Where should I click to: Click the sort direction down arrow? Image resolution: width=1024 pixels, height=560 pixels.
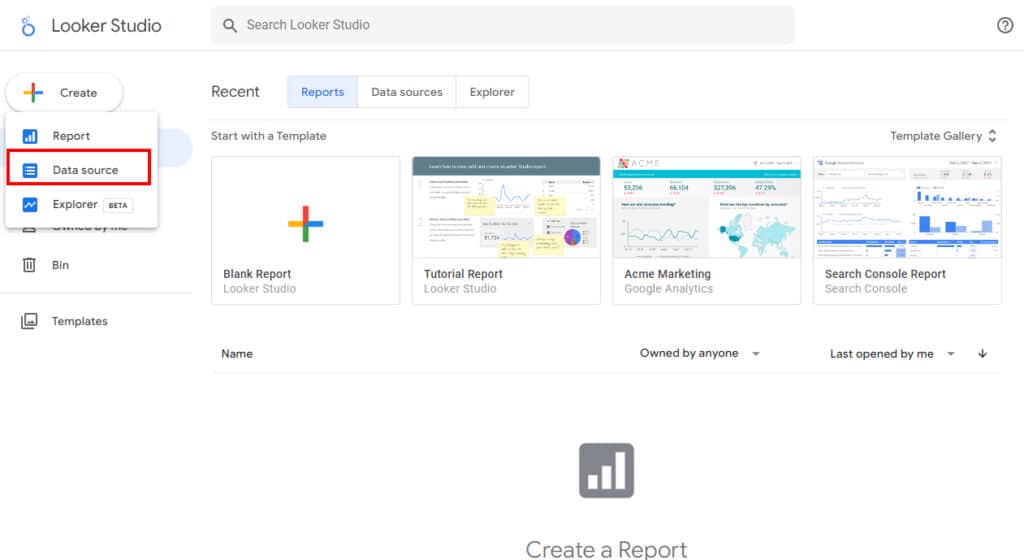[x=982, y=354]
